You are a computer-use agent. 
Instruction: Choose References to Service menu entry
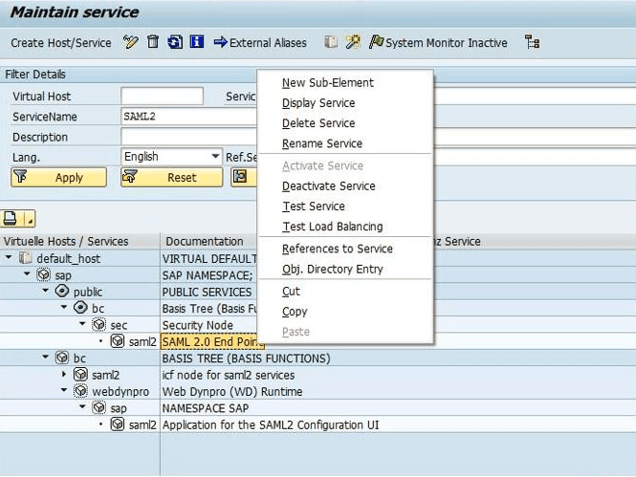pos(337,249)
